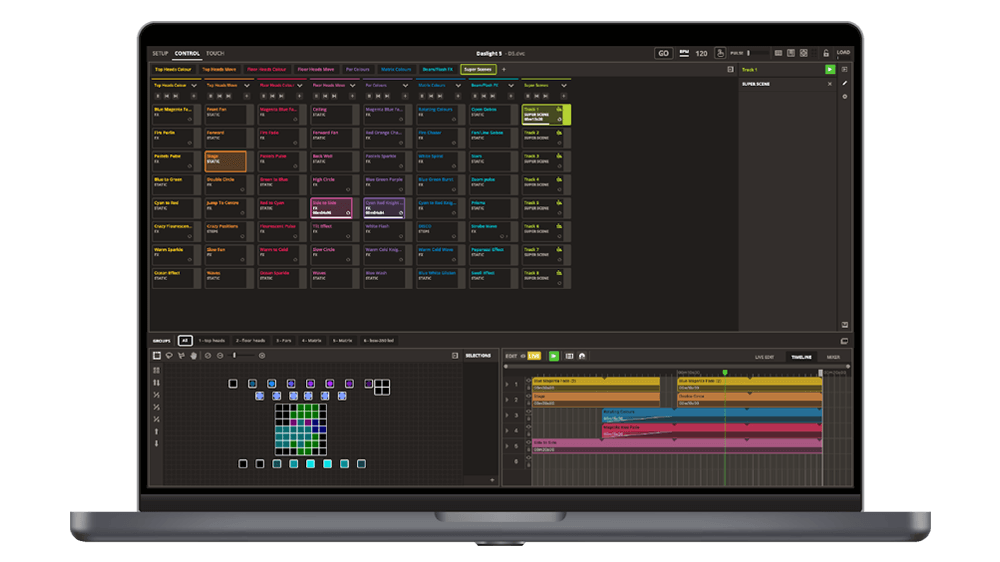Click the lasso selection tool icon
This screenshot has width=1000, height=562.
169,355
